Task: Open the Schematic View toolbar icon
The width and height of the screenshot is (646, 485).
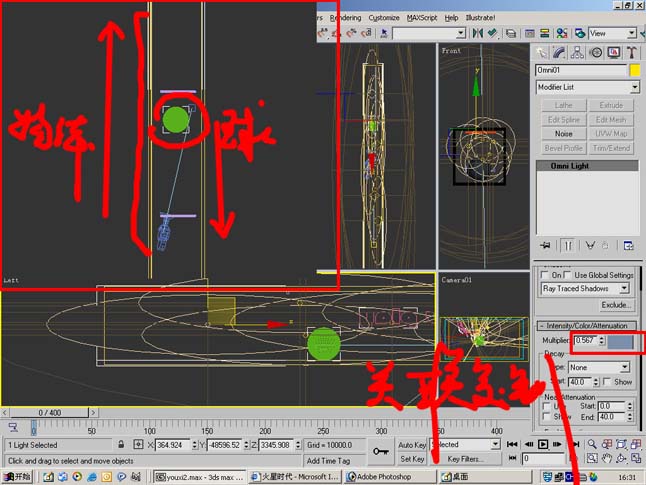Action: [544, 33]
